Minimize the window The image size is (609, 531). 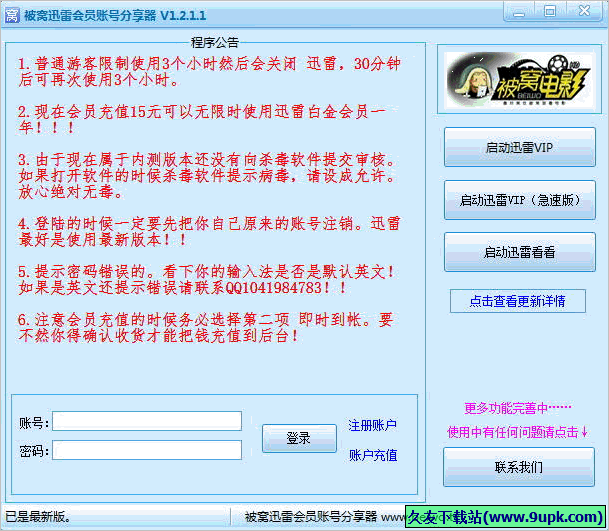tap(519, 12)
